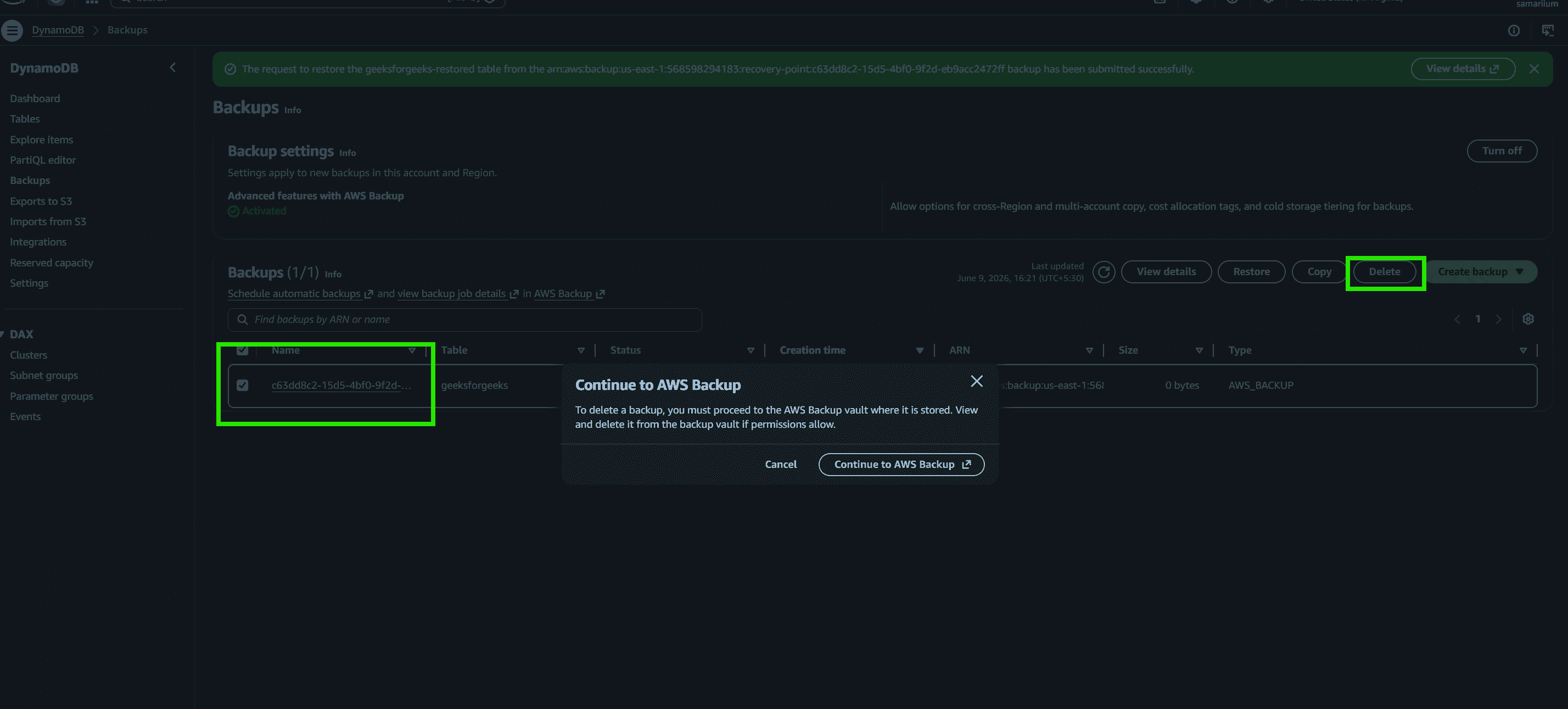
Task: Click the geeksforgeeks table cell
Action: (x=474, y=385)
